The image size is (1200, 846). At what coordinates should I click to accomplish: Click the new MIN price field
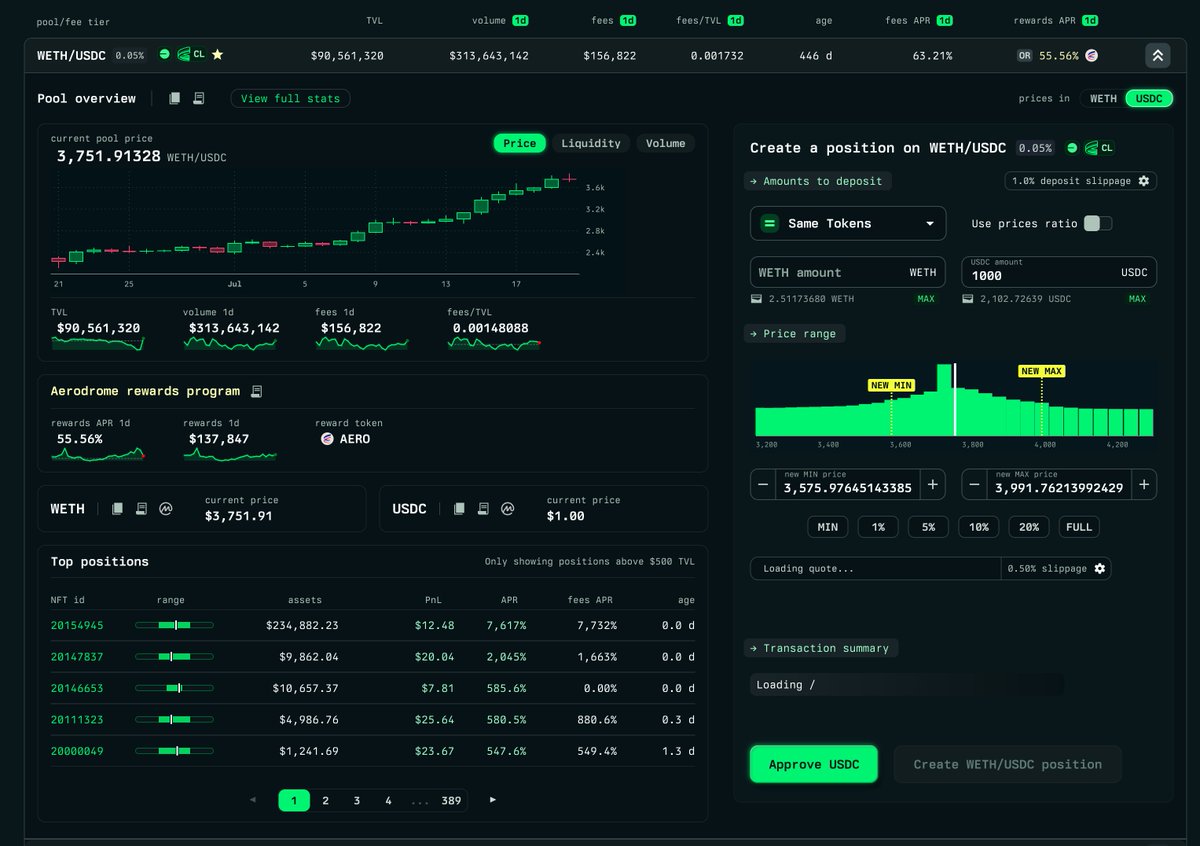coord(848,485)
